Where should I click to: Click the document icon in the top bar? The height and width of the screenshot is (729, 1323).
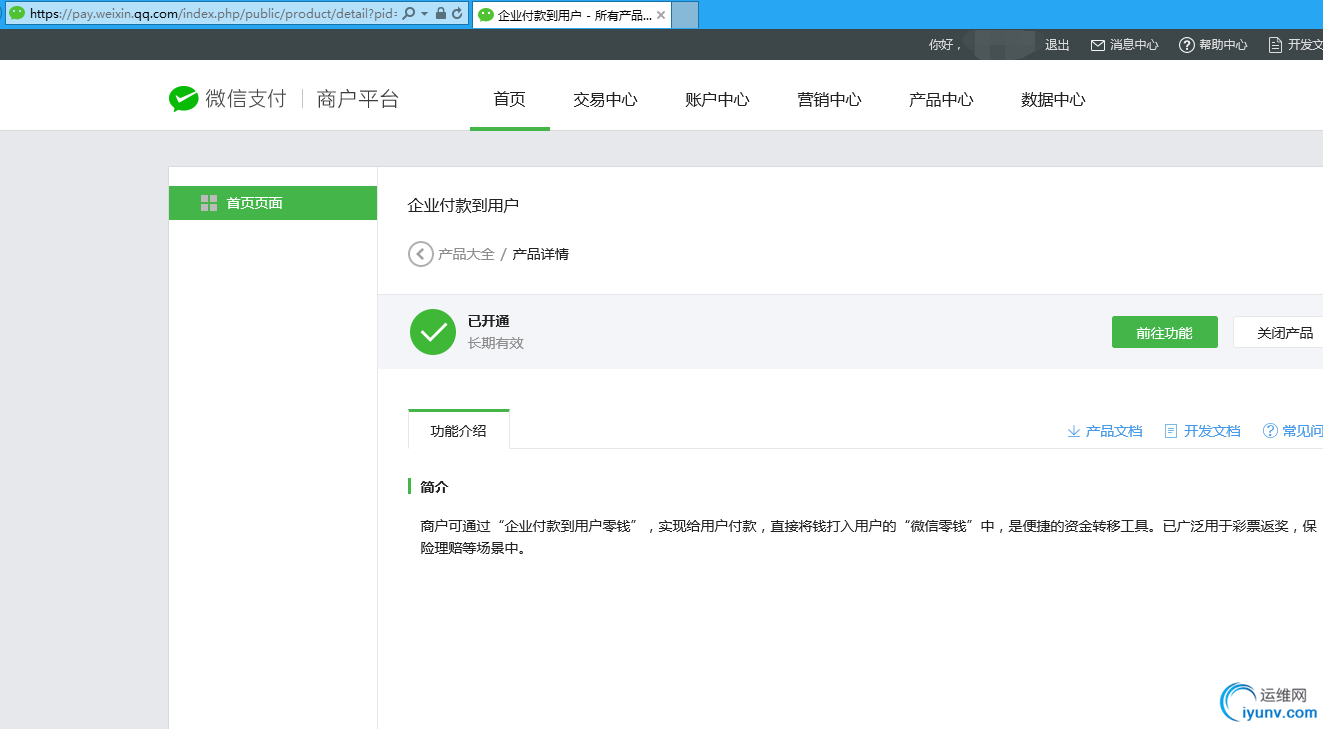click(x=1275, y=45)
